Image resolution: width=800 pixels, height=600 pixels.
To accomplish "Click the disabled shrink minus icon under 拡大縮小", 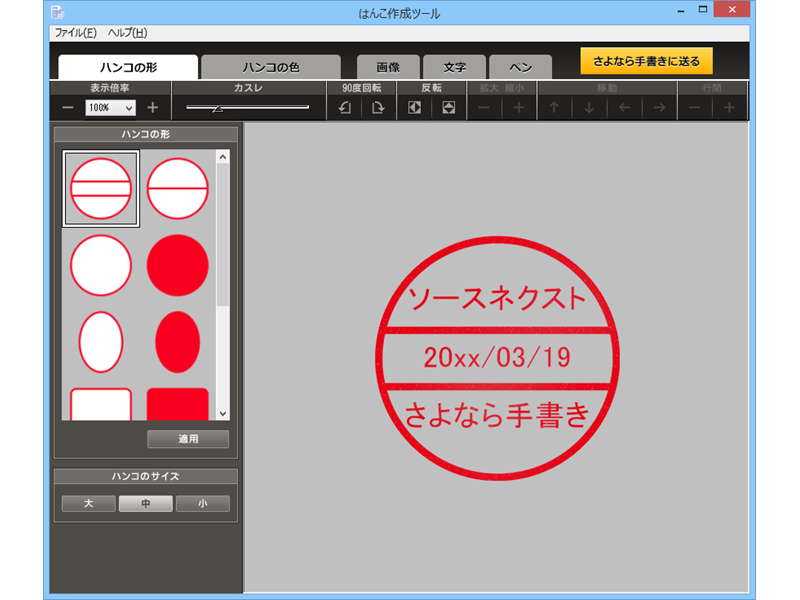I will pyautogui.click(x=484, y=108).
